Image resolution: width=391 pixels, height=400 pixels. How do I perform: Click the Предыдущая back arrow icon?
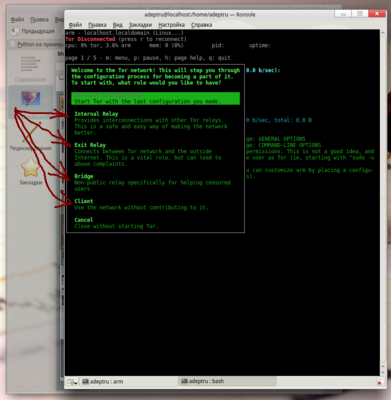point(14,31)
